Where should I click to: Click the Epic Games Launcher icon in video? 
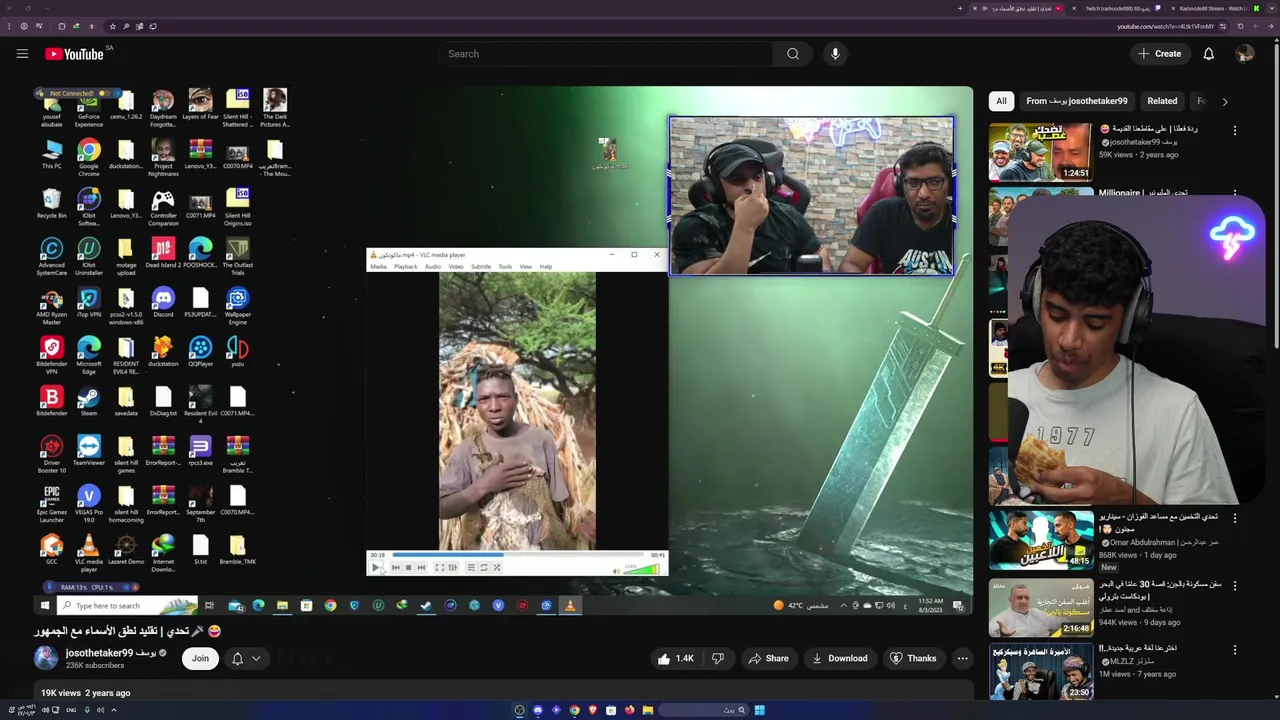pyautogui.click(x=51, y=496)
